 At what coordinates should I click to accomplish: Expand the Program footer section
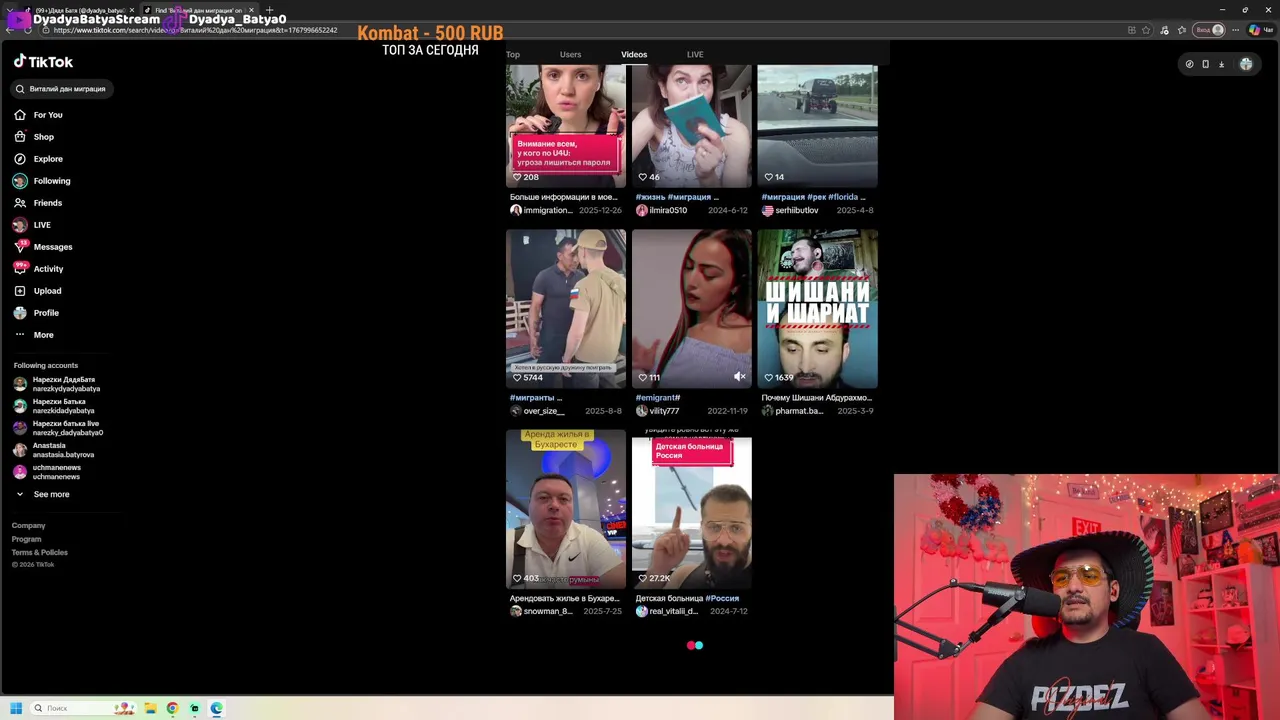pyautogui.click(x=27, y=539)
